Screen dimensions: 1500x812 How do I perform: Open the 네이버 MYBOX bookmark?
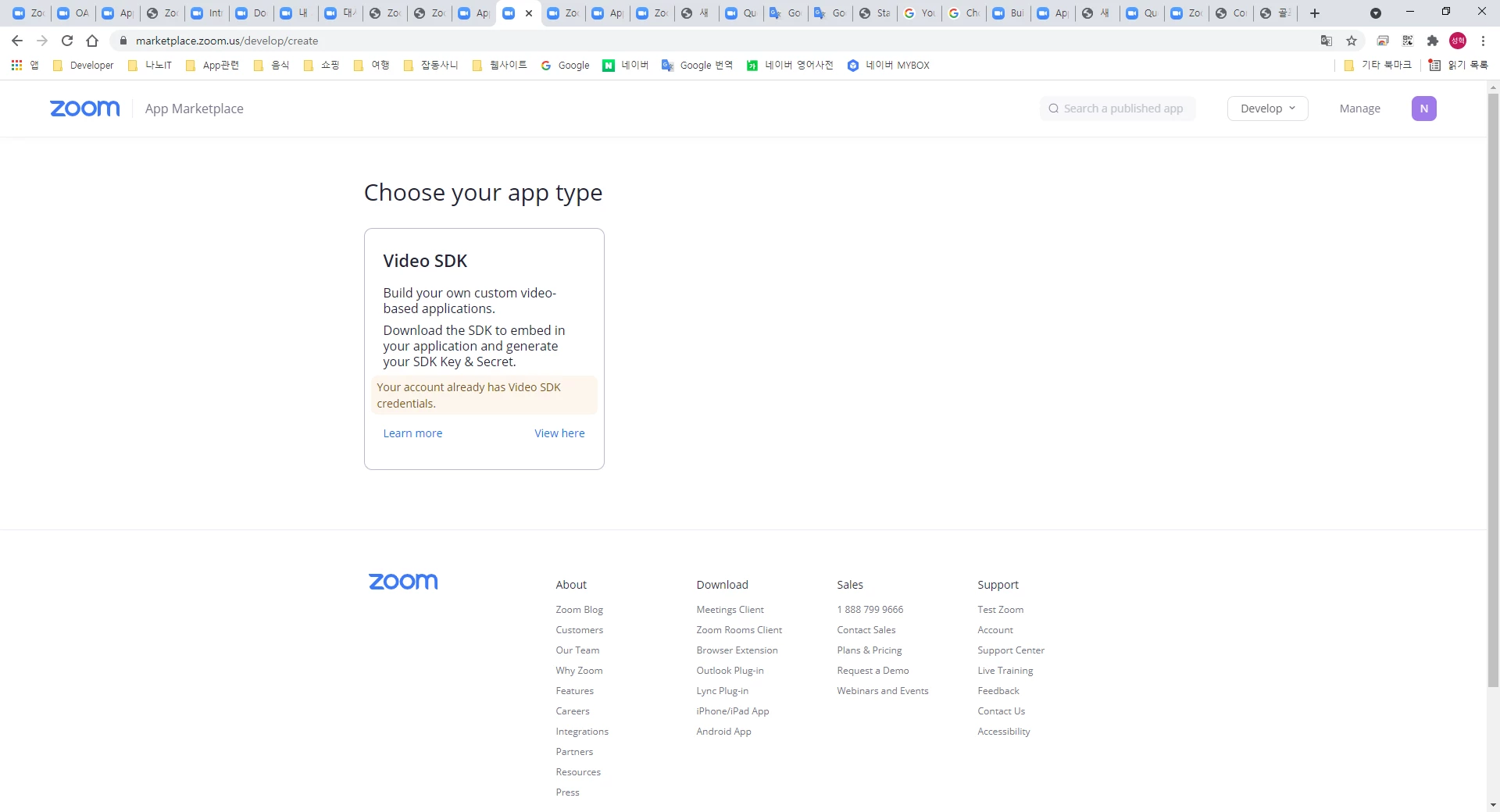(x=888, y=66)
